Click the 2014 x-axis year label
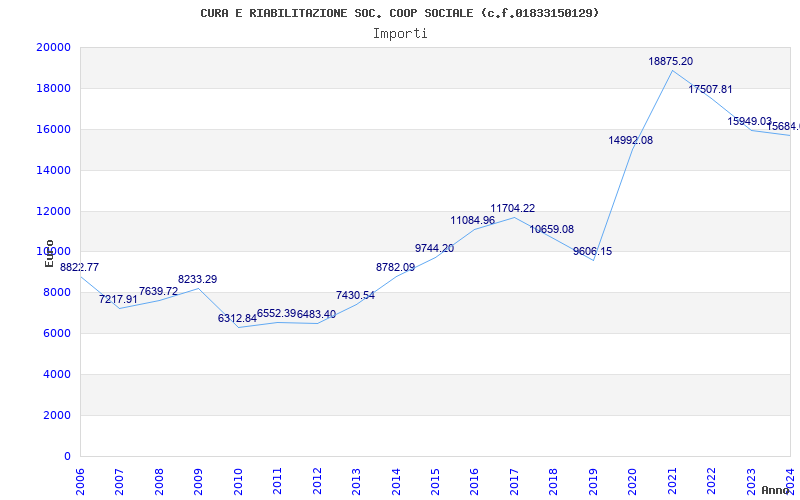The width and height of the screenshot is (800, 500). coord(396,481)
